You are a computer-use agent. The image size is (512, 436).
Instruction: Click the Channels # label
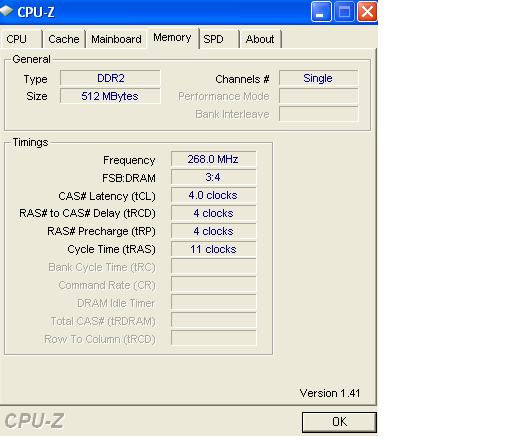coord(242,79)
